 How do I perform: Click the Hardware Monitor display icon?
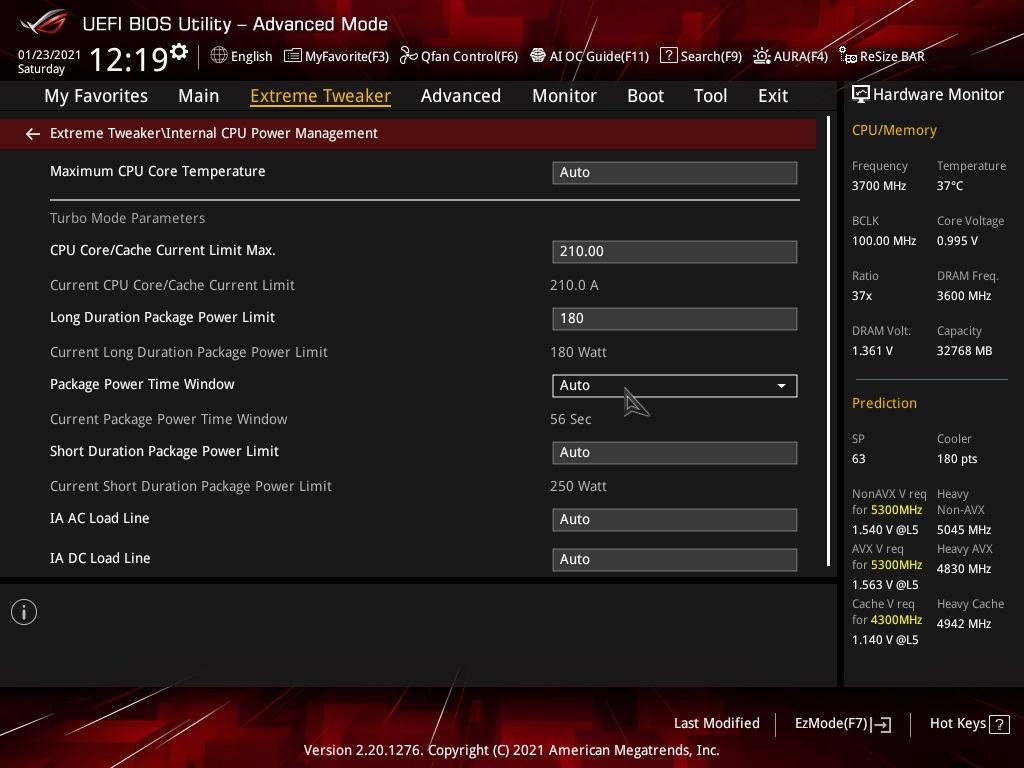861,95
